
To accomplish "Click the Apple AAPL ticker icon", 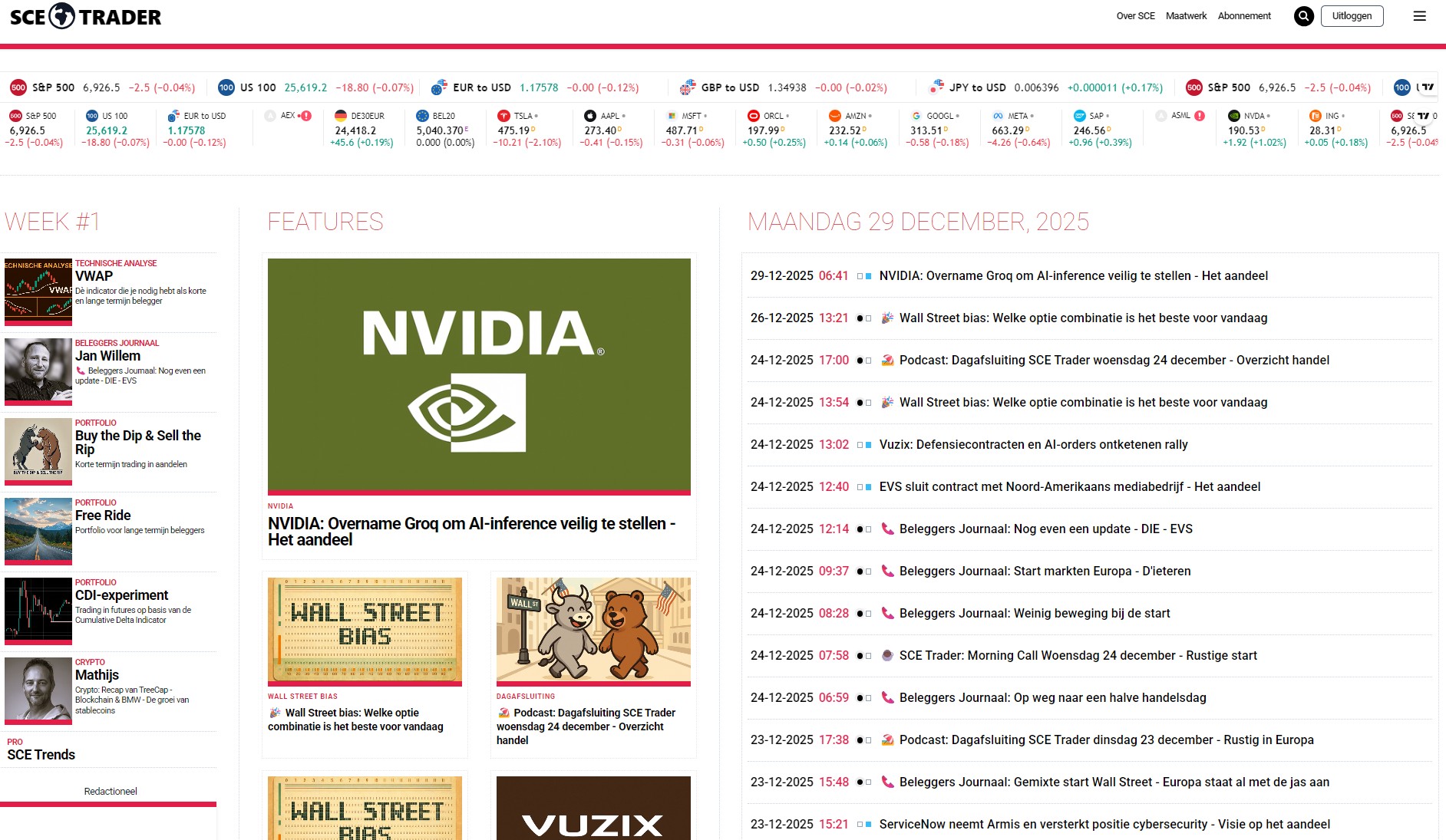I will click(589, 116).
